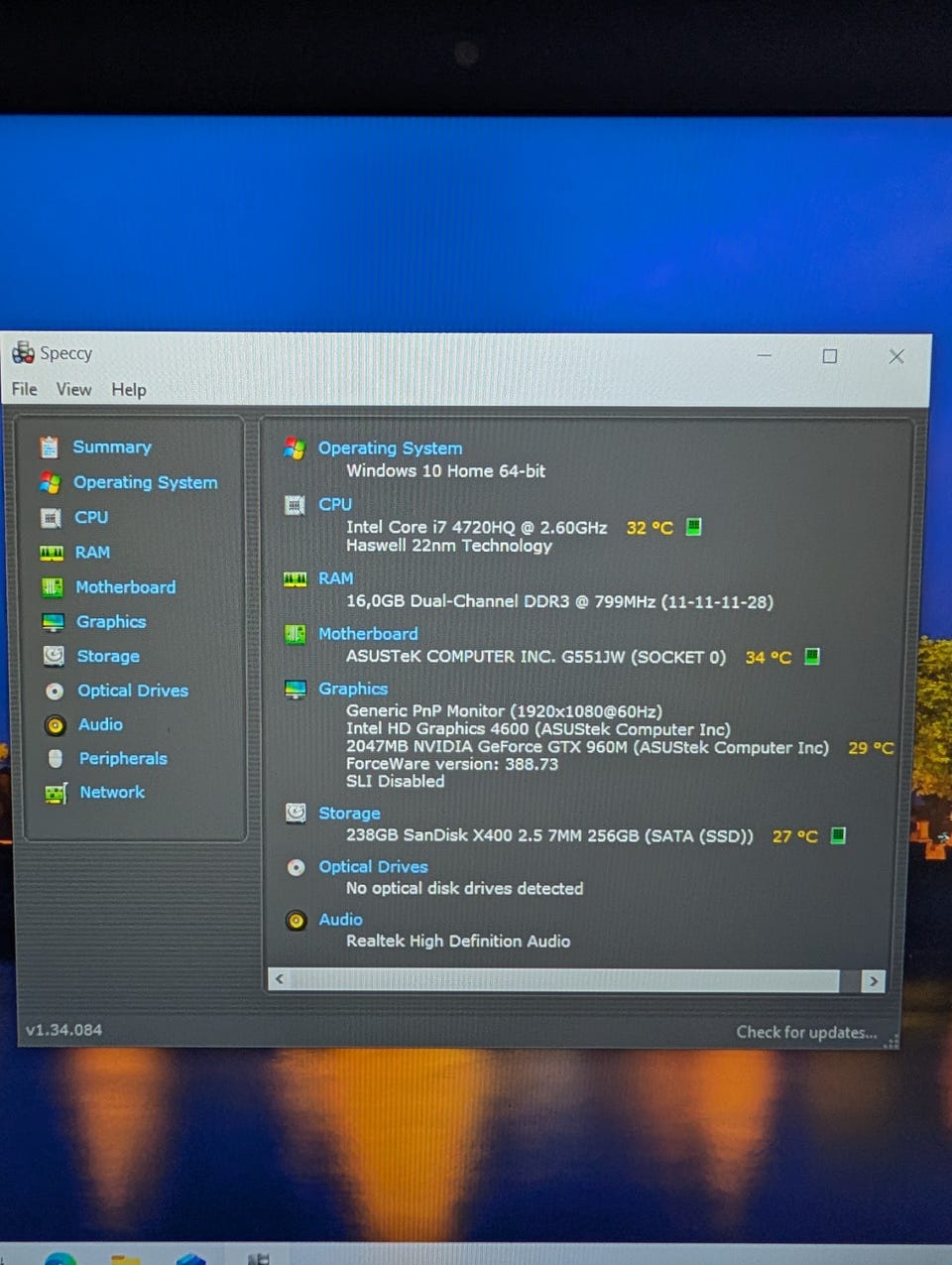Click the Operating System flag icon in sidebar

tap(50, 482)
